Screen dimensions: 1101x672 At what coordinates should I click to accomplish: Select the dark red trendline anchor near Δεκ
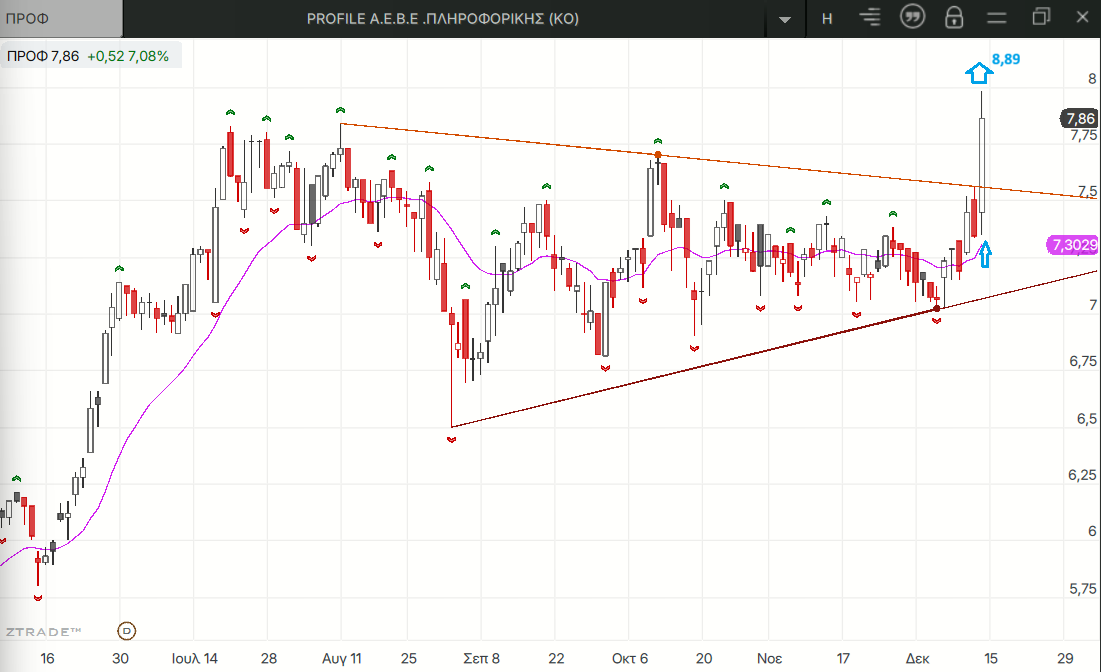[936, 308]
